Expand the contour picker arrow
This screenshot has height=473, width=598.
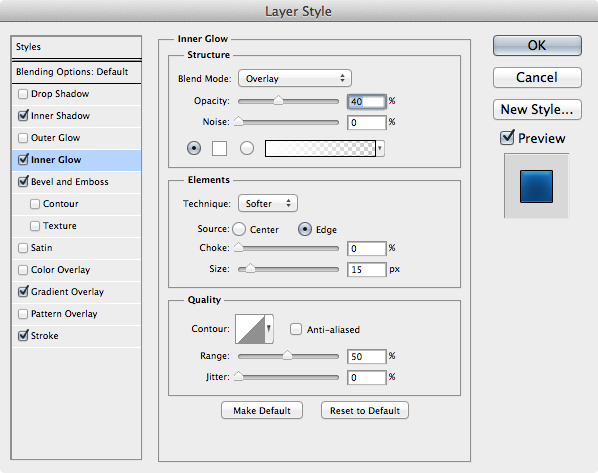[x=269, y=328]
